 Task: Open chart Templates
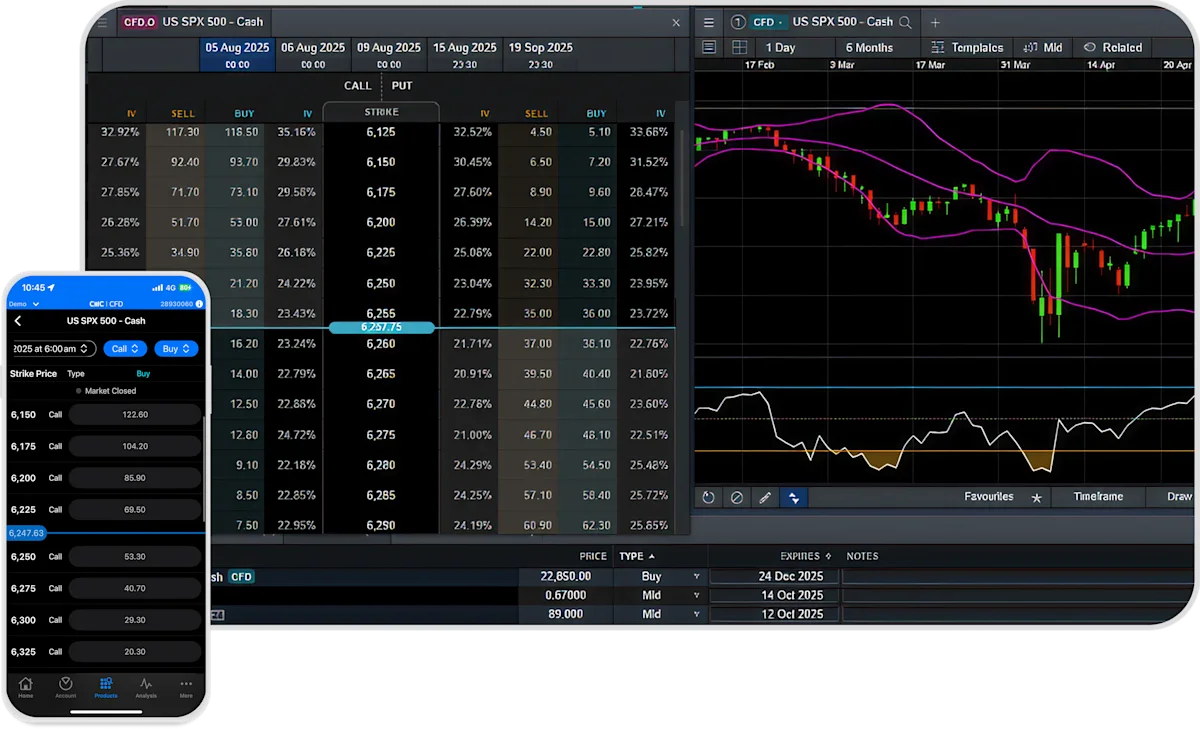click(967, 48)
